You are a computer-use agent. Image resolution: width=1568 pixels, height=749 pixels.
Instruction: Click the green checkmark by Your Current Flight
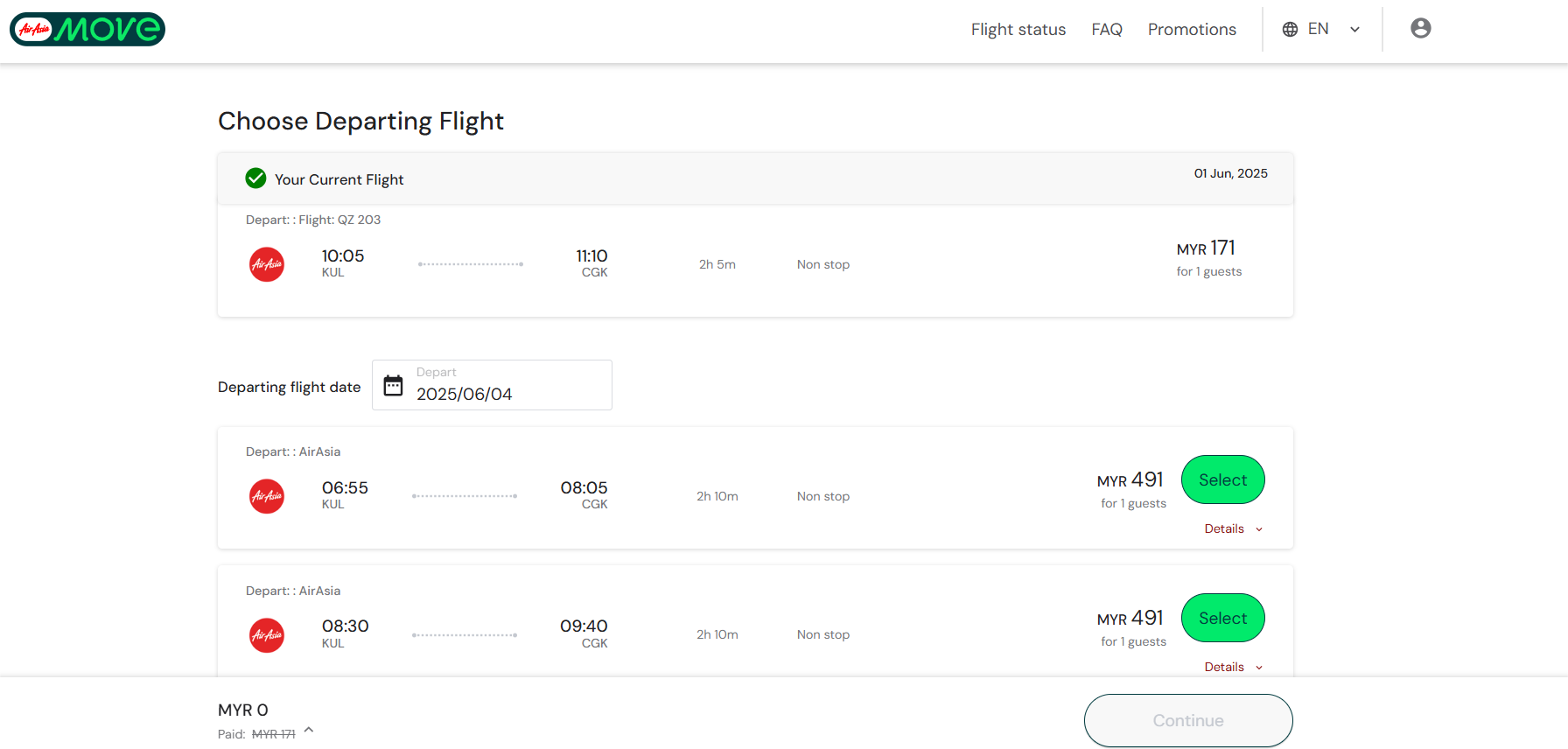[x=255, y=178]
